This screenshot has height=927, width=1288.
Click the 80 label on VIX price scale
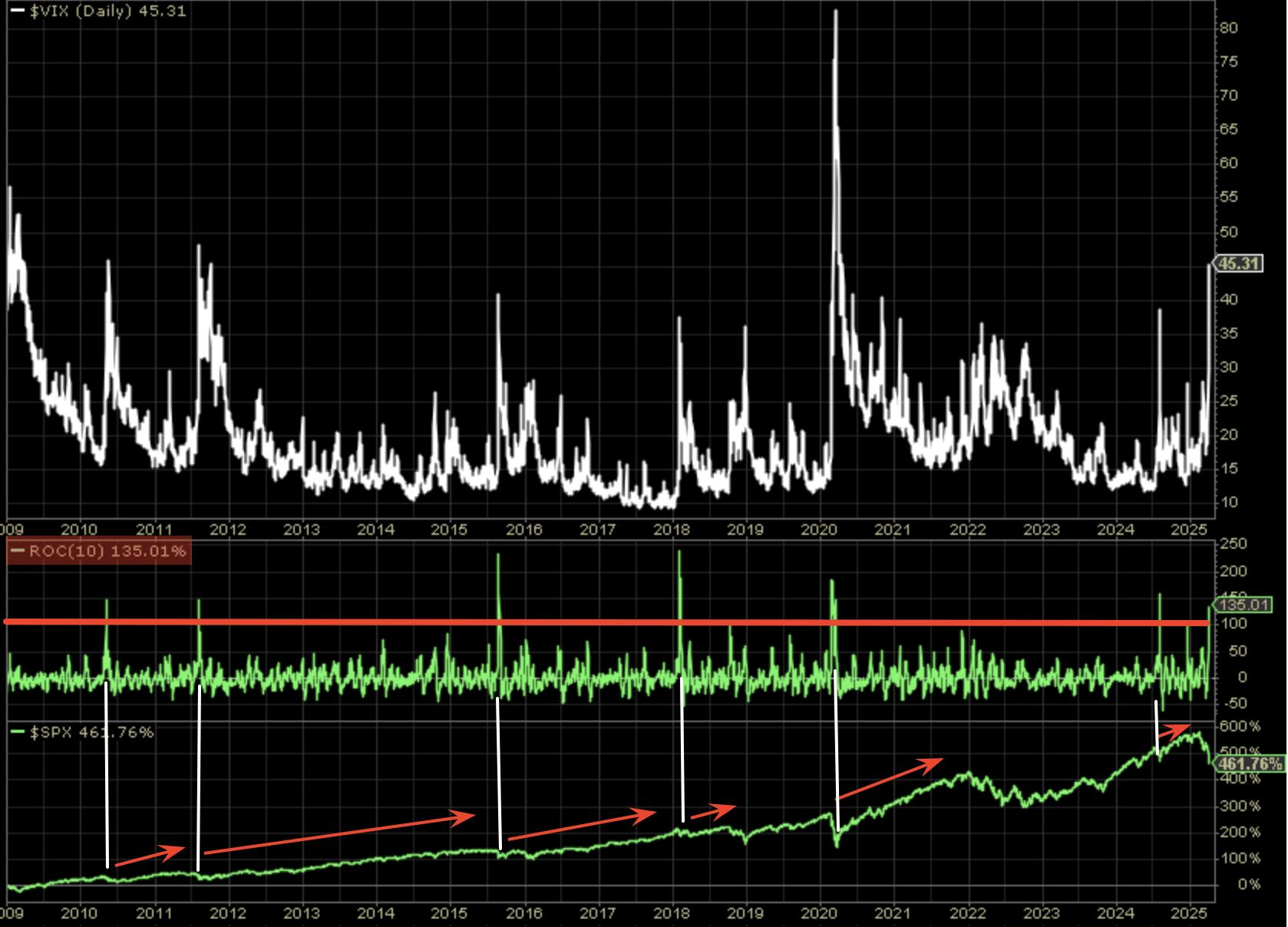coord(1229,28)
